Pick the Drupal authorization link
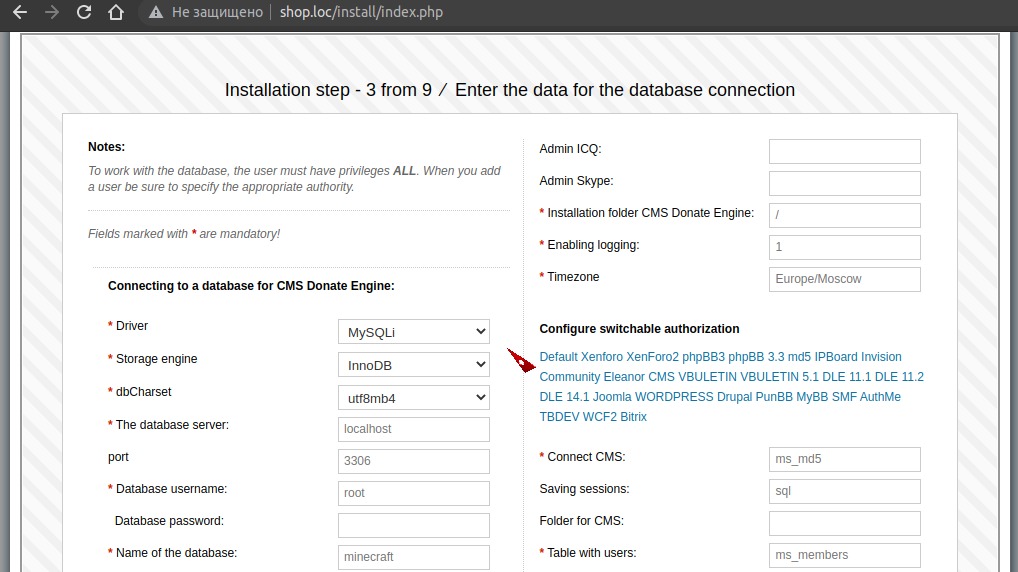 [736, 397]
